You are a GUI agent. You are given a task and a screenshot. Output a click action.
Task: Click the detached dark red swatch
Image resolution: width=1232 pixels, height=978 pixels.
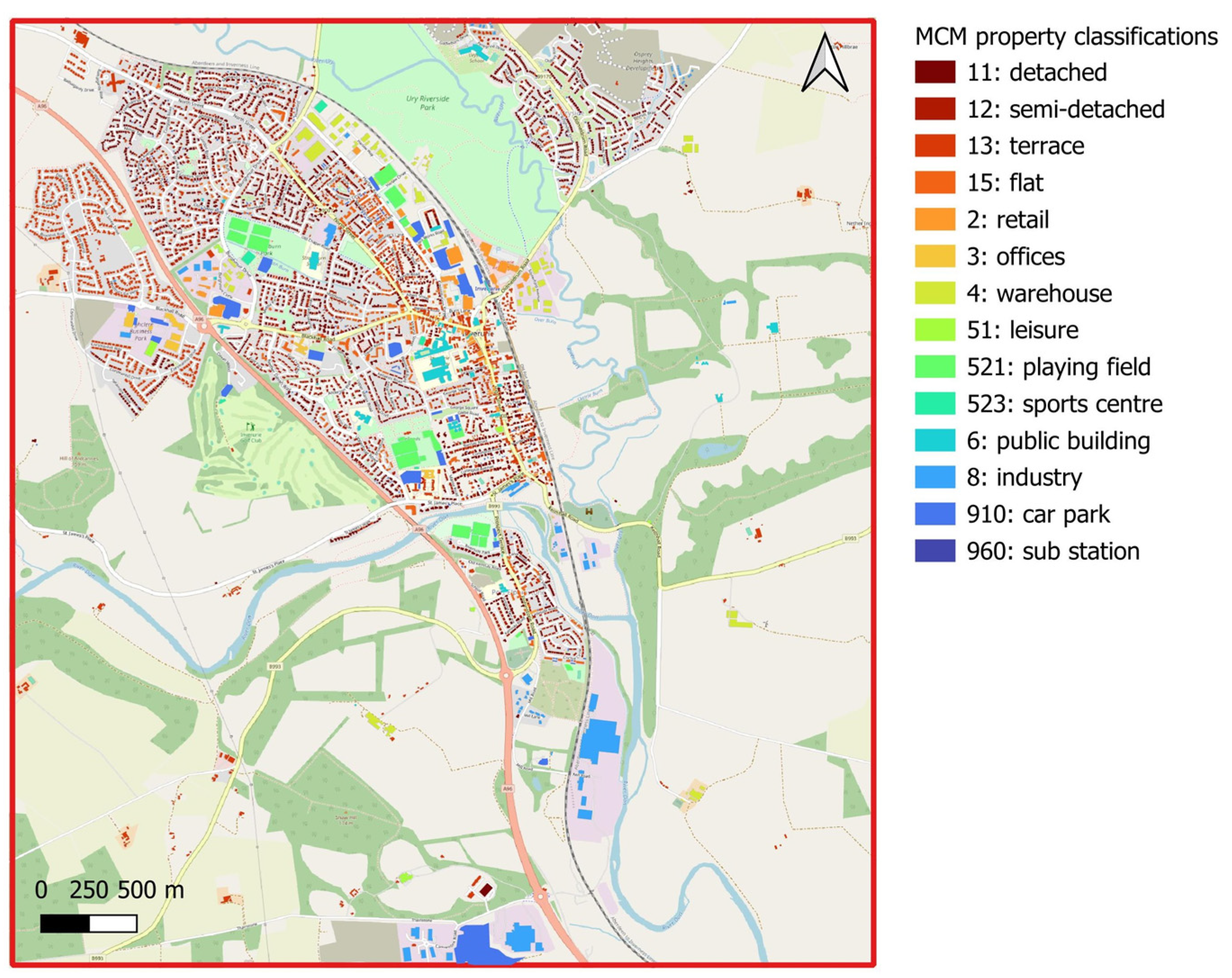point(935,72)
